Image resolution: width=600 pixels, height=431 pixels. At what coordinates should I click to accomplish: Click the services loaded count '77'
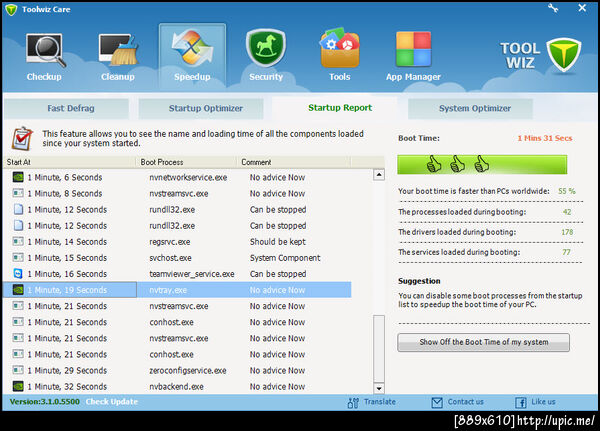click(566, 252)
